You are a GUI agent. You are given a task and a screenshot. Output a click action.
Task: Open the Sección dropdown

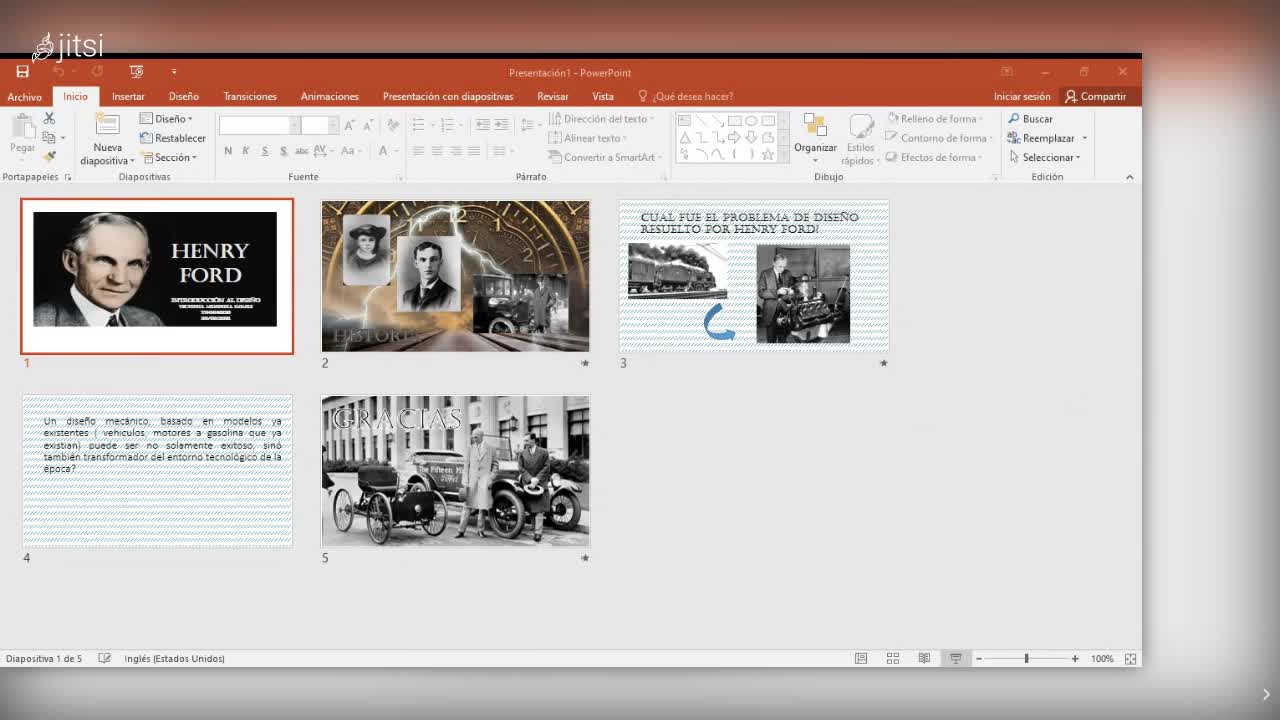coord(169,157)
